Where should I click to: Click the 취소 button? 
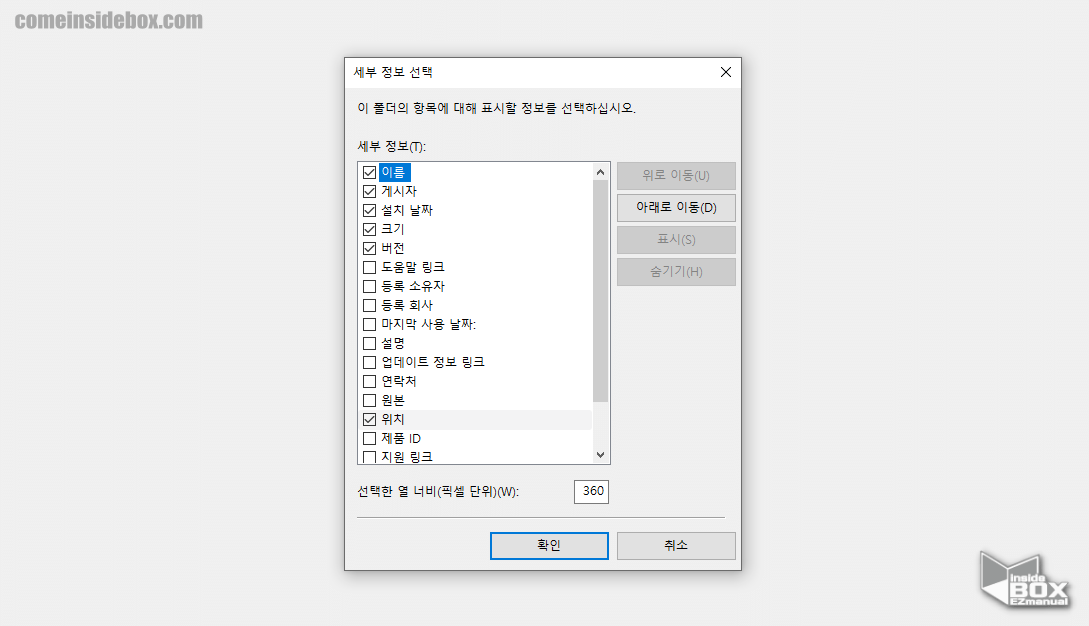[x=676, y=546]
